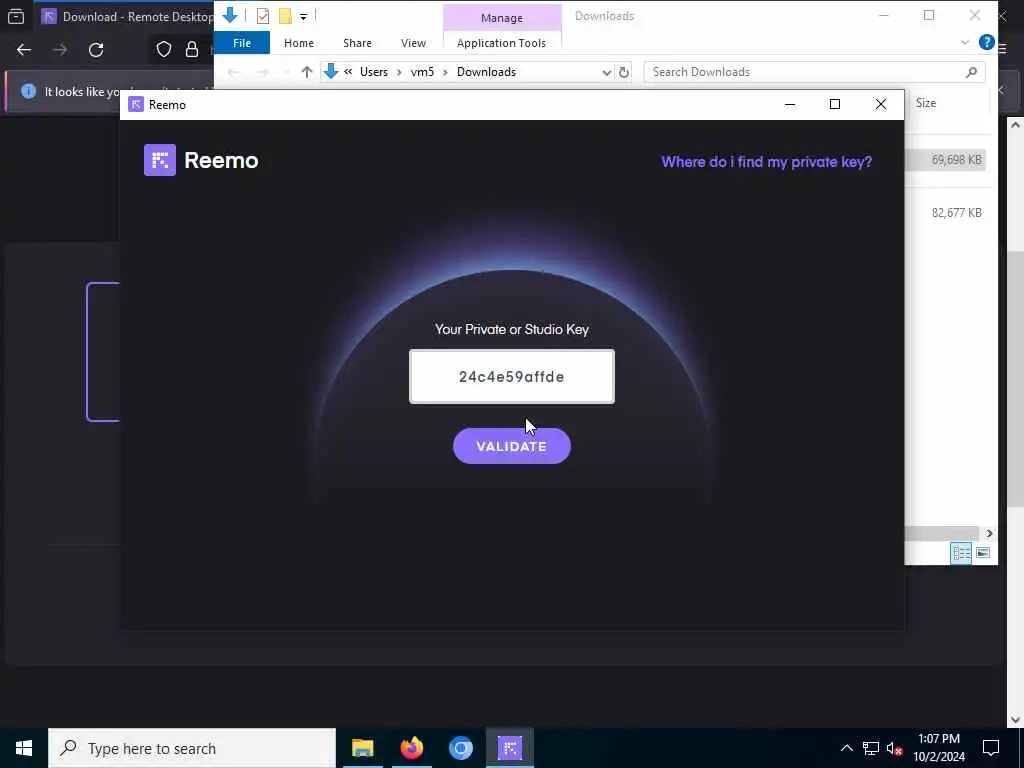The height and width of the screenshot is (768, 1024).
Task: Select the Download - Remote Desktop browser tab
Action: pos(125,16)
